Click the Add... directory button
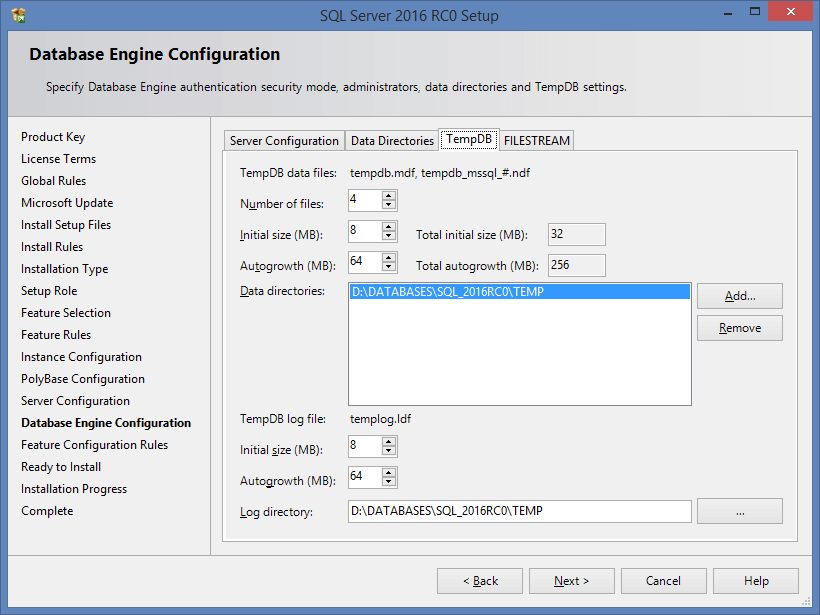Image resolution: width=820 pixels, height=615 pixels. pos(739,296)
